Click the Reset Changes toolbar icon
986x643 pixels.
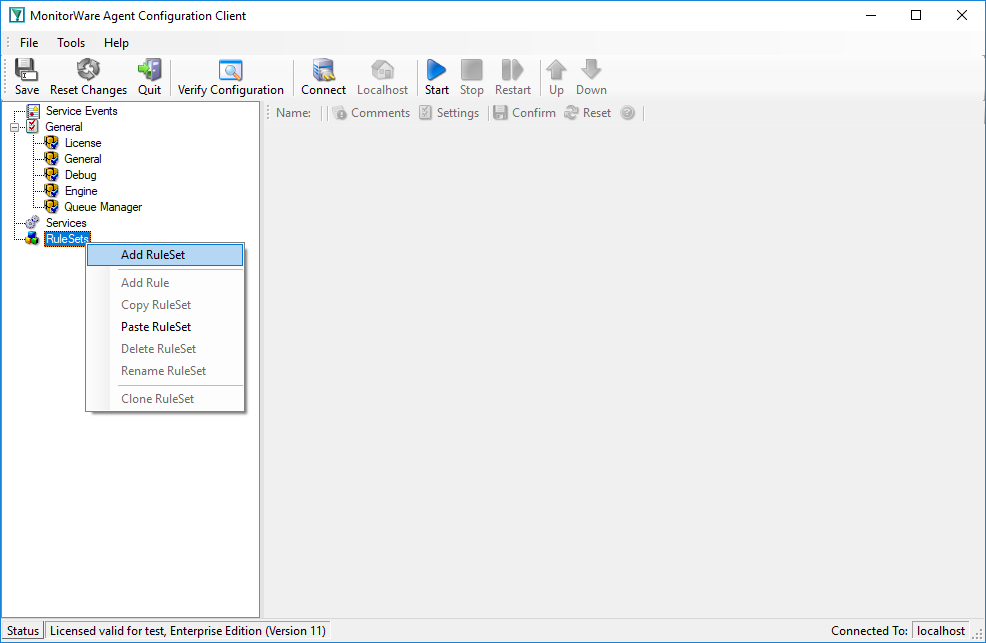point(88,69)
